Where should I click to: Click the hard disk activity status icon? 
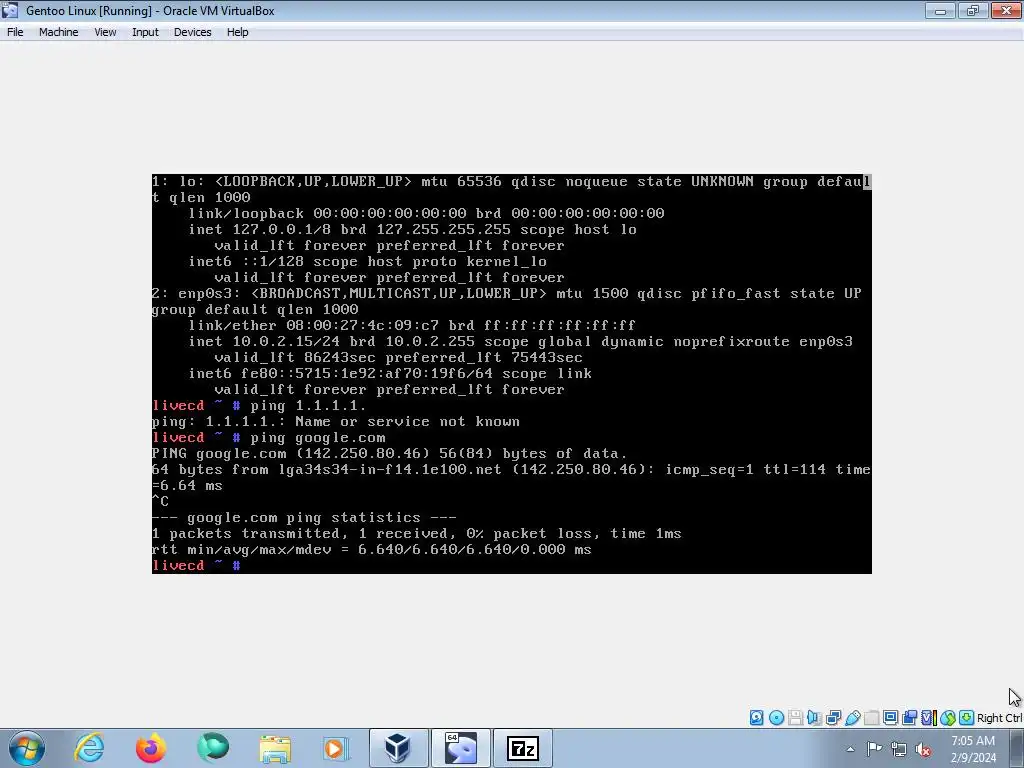tap(756, 718)
